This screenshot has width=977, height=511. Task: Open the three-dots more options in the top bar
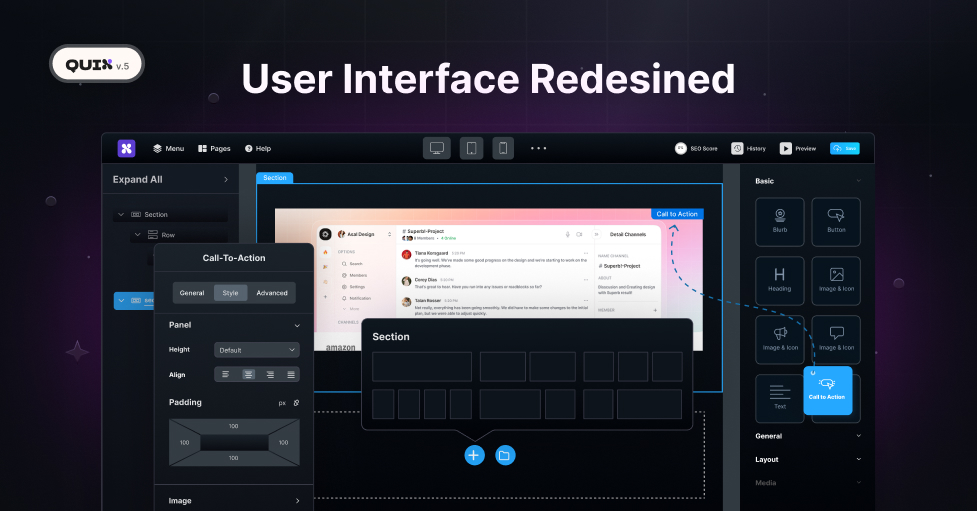click(x=538, y=148)
